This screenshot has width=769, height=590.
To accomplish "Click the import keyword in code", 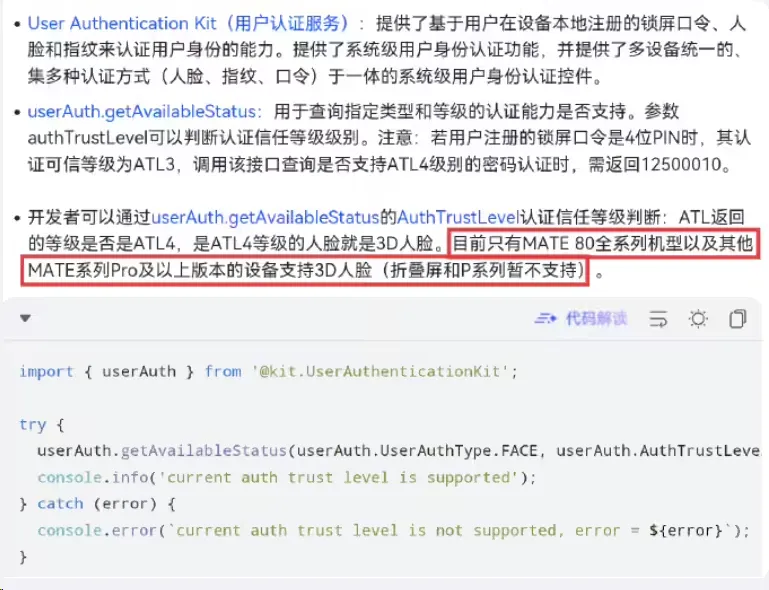I will click(47, 371).
